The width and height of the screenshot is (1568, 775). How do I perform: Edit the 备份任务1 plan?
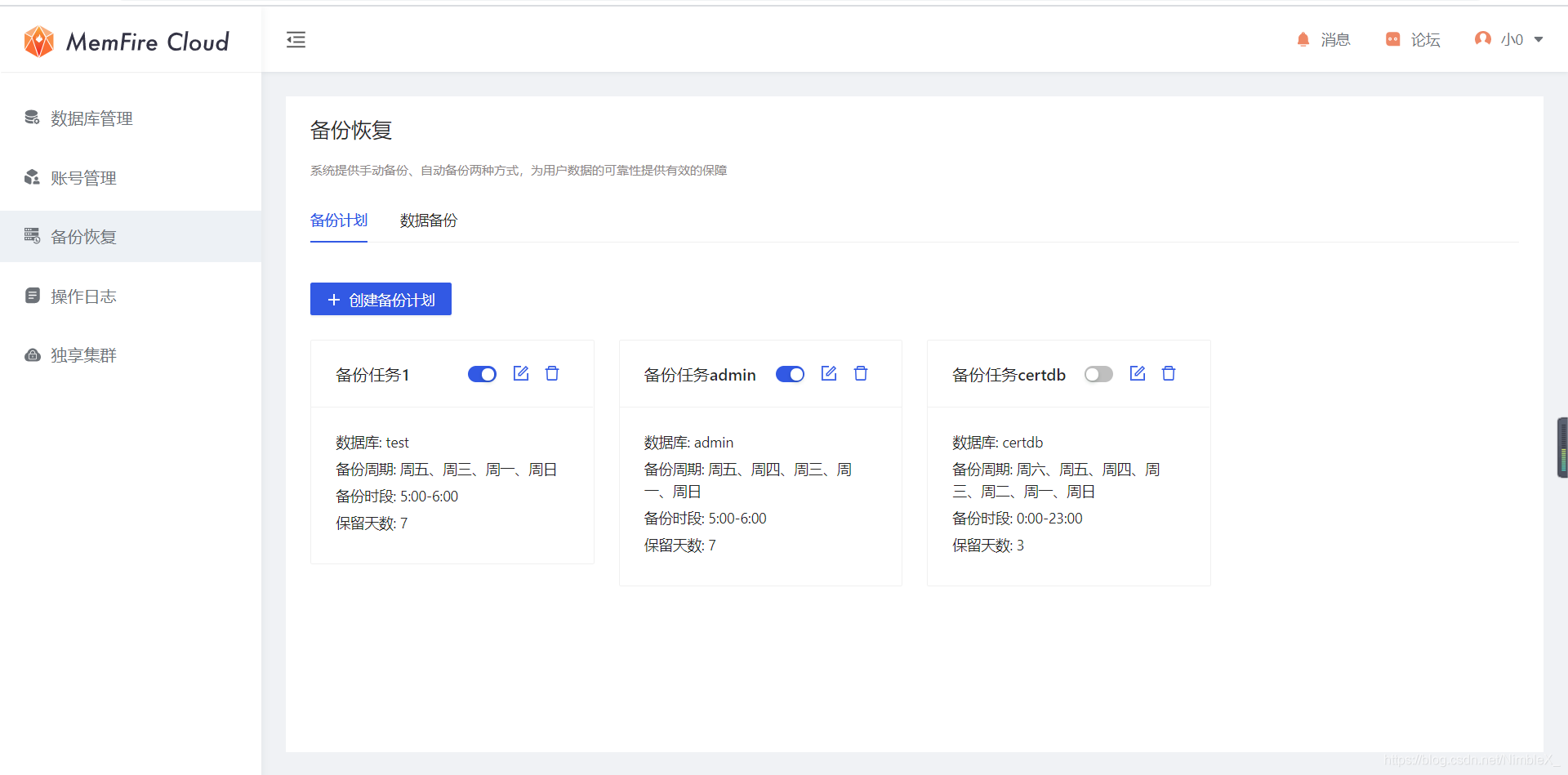point(521,373)
